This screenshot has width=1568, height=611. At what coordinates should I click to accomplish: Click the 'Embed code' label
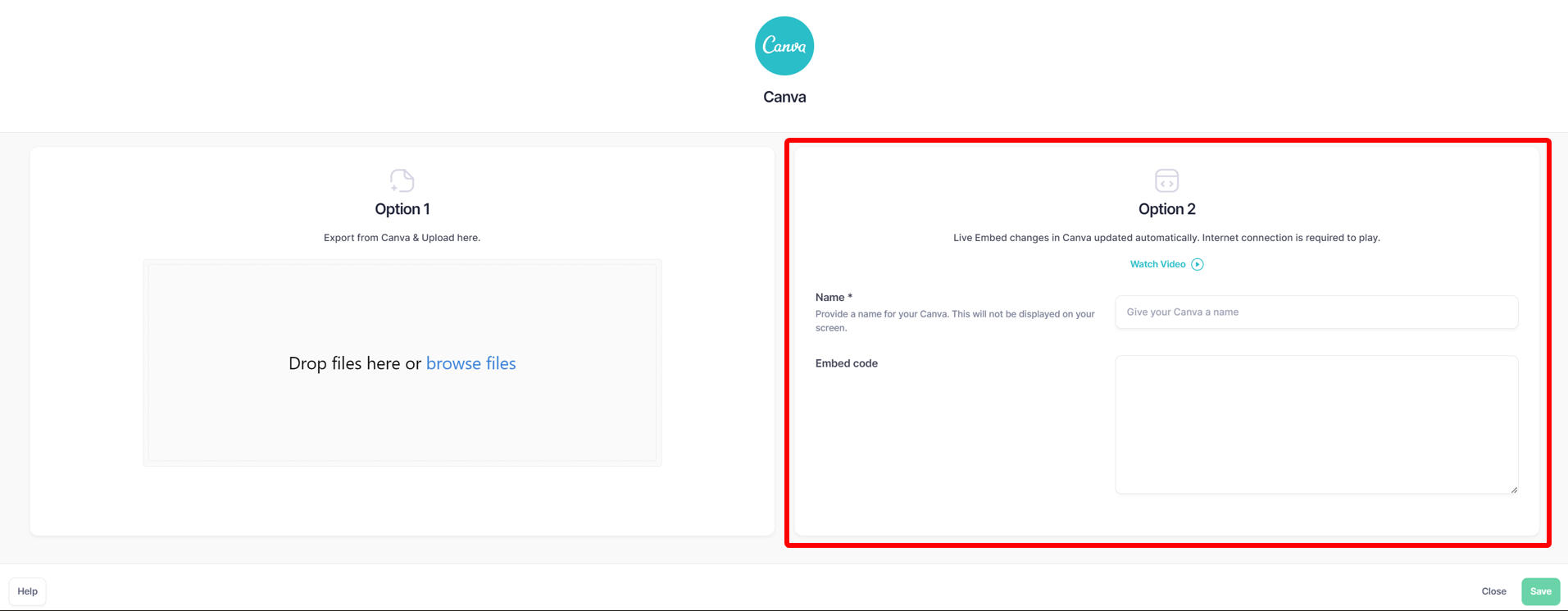pyautogui.click(x=846, y=363)
